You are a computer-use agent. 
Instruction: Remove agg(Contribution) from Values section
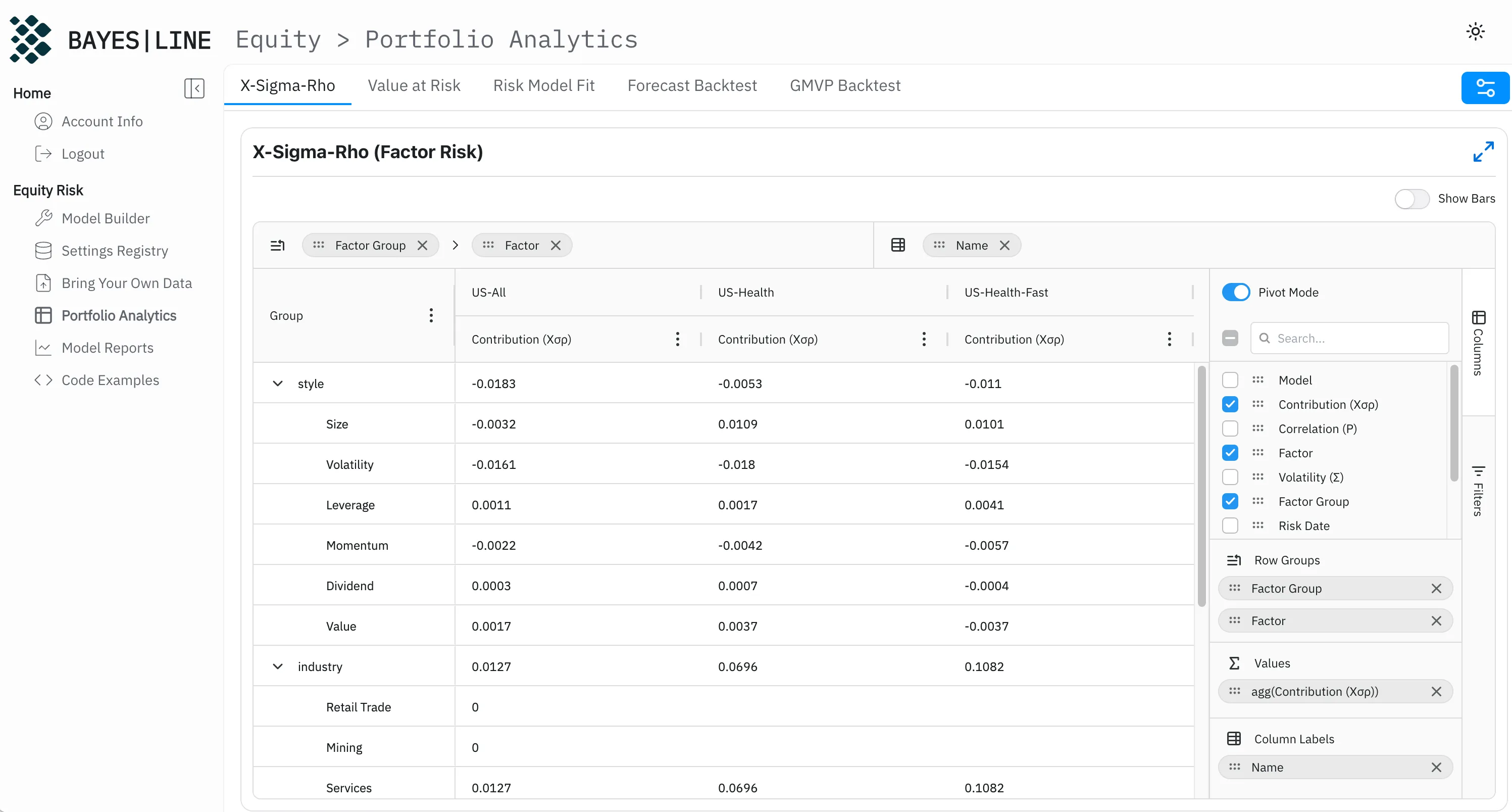[1436, 692]
